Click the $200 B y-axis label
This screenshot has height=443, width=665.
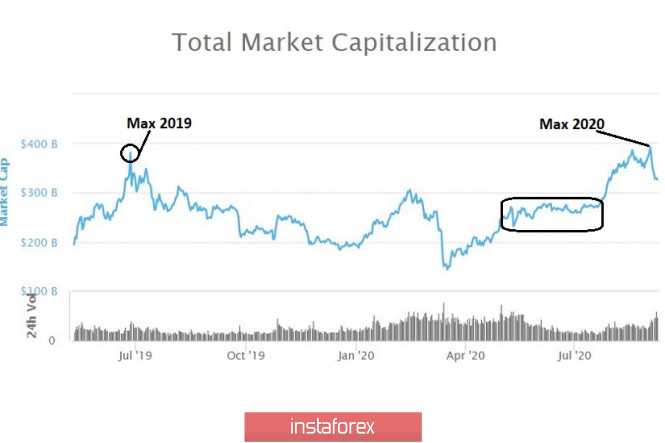[39, 243]
